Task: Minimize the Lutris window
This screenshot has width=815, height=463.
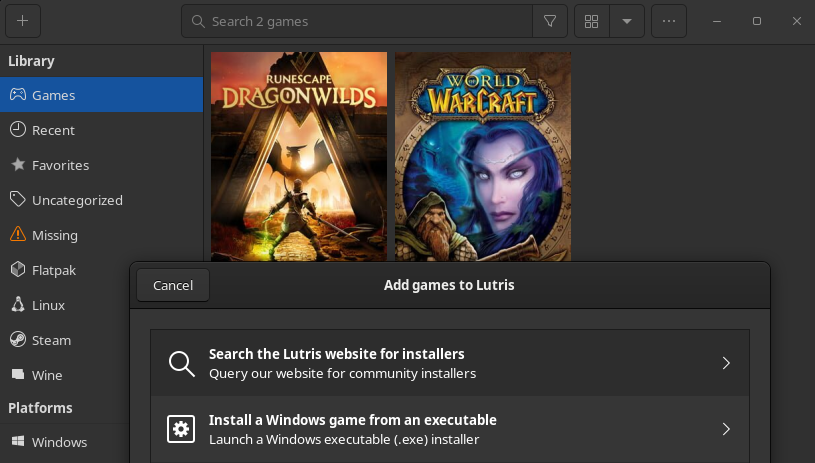Action: pos(717,21)
